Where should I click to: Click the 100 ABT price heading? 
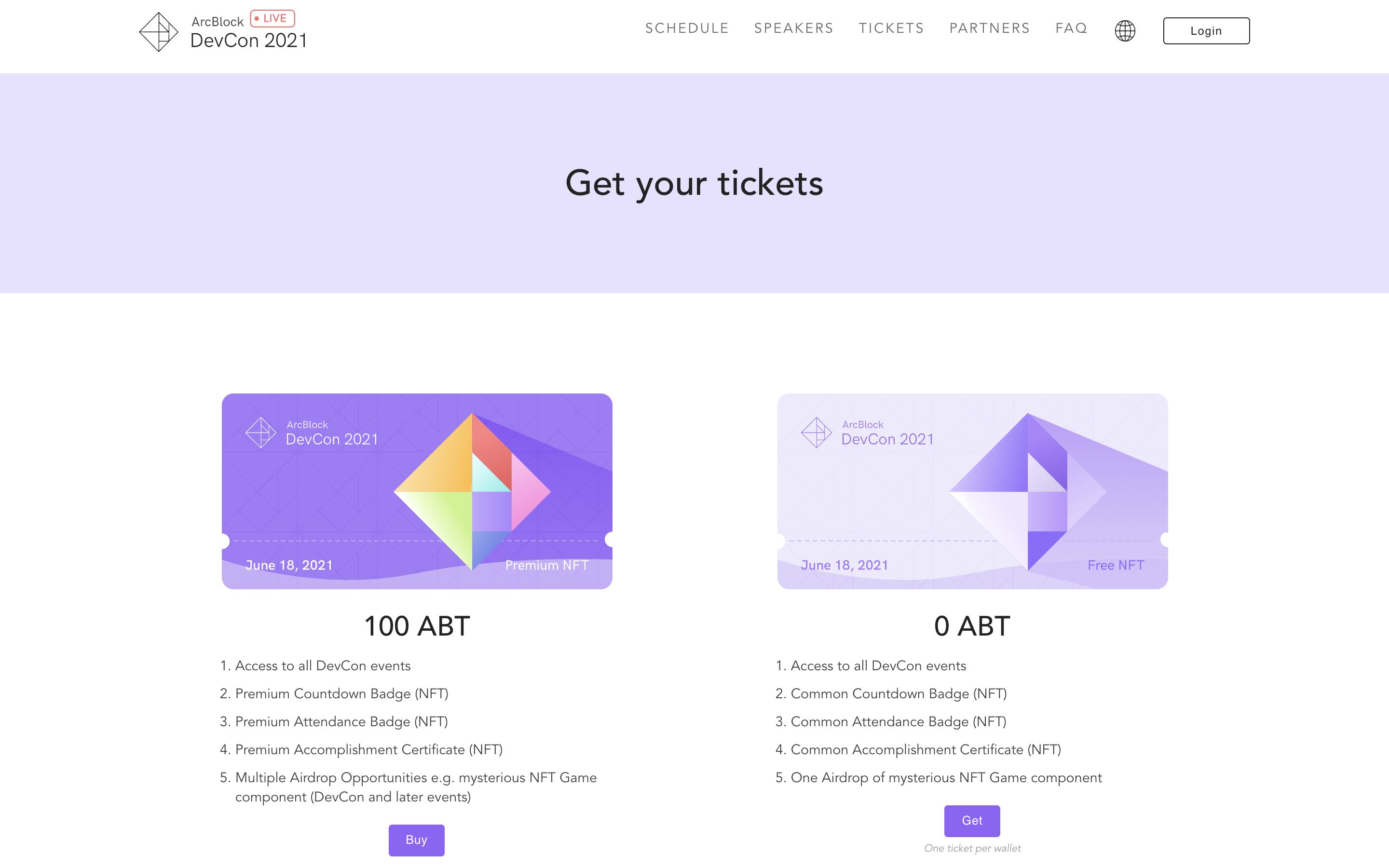[417, 626]
